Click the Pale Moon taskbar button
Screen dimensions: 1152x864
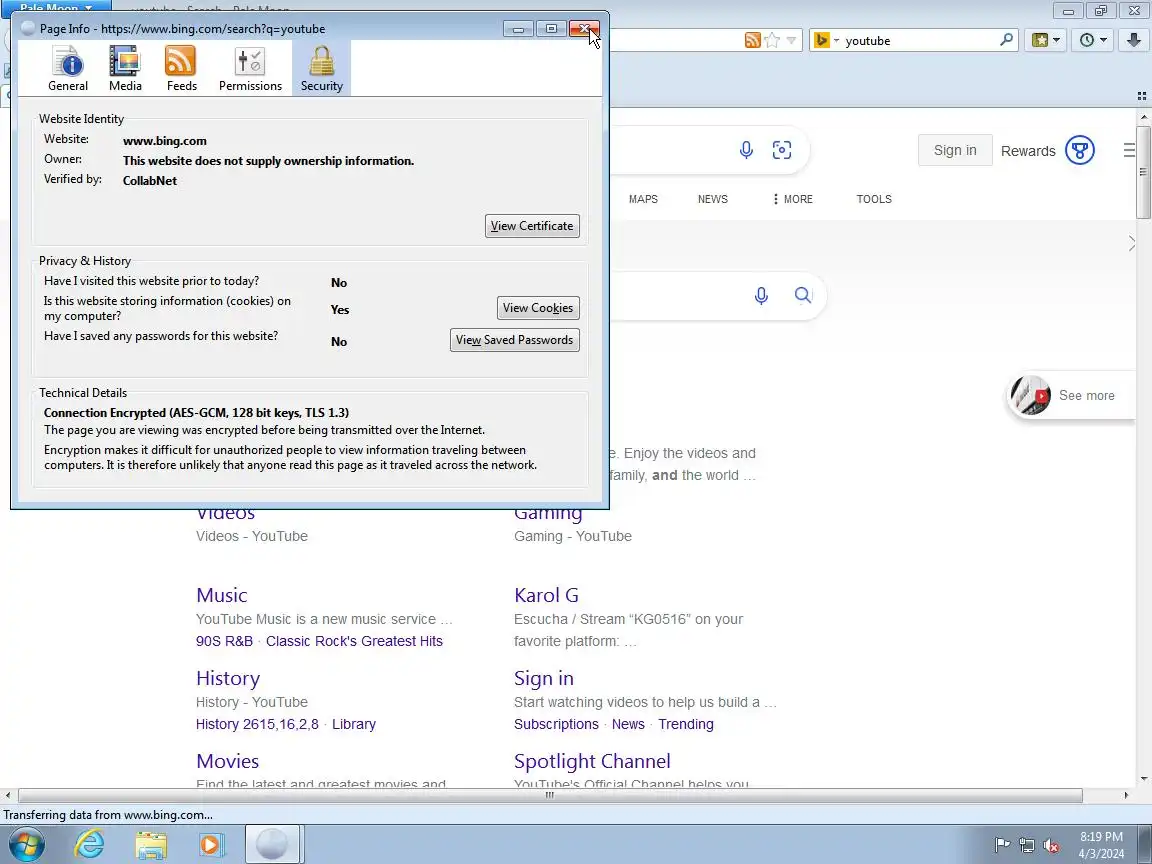pyautogui.click(x=272, y=844)
